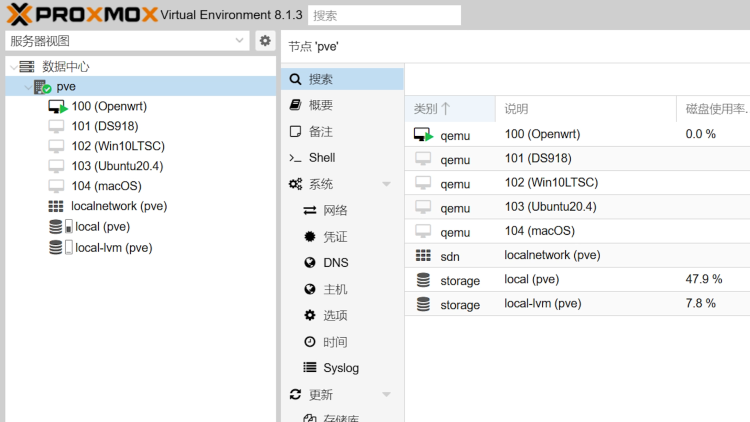Select table row 100 (Openwrt)

click(x=577, y=134)
